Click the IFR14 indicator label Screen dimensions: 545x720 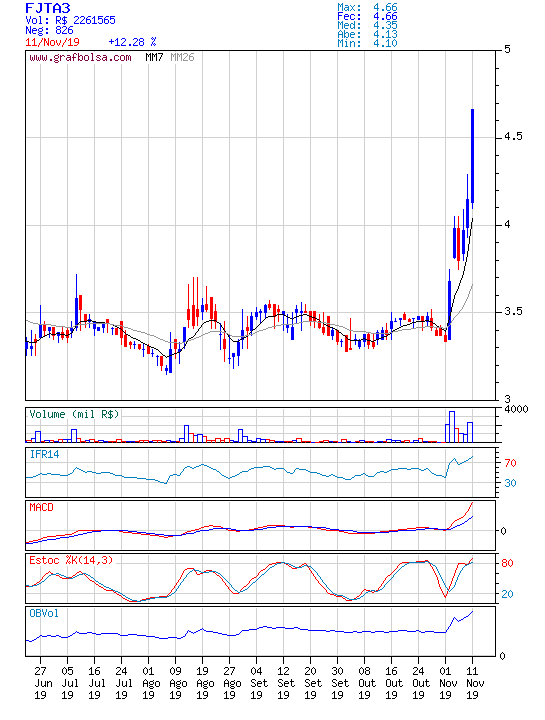(x=44, y=455)
